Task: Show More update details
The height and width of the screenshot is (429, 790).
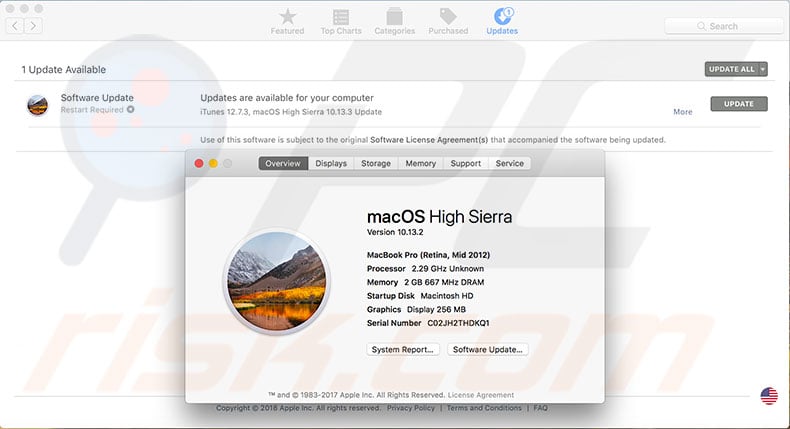Action: click(x=683, y=112)
